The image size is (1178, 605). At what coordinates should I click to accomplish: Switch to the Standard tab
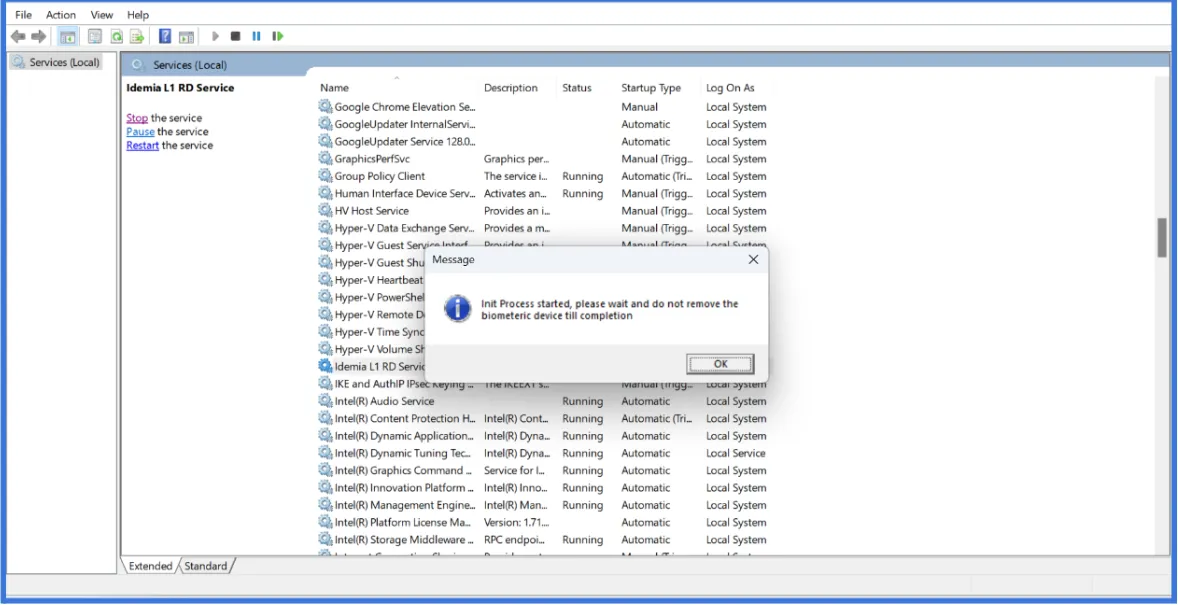coord(206,566)
